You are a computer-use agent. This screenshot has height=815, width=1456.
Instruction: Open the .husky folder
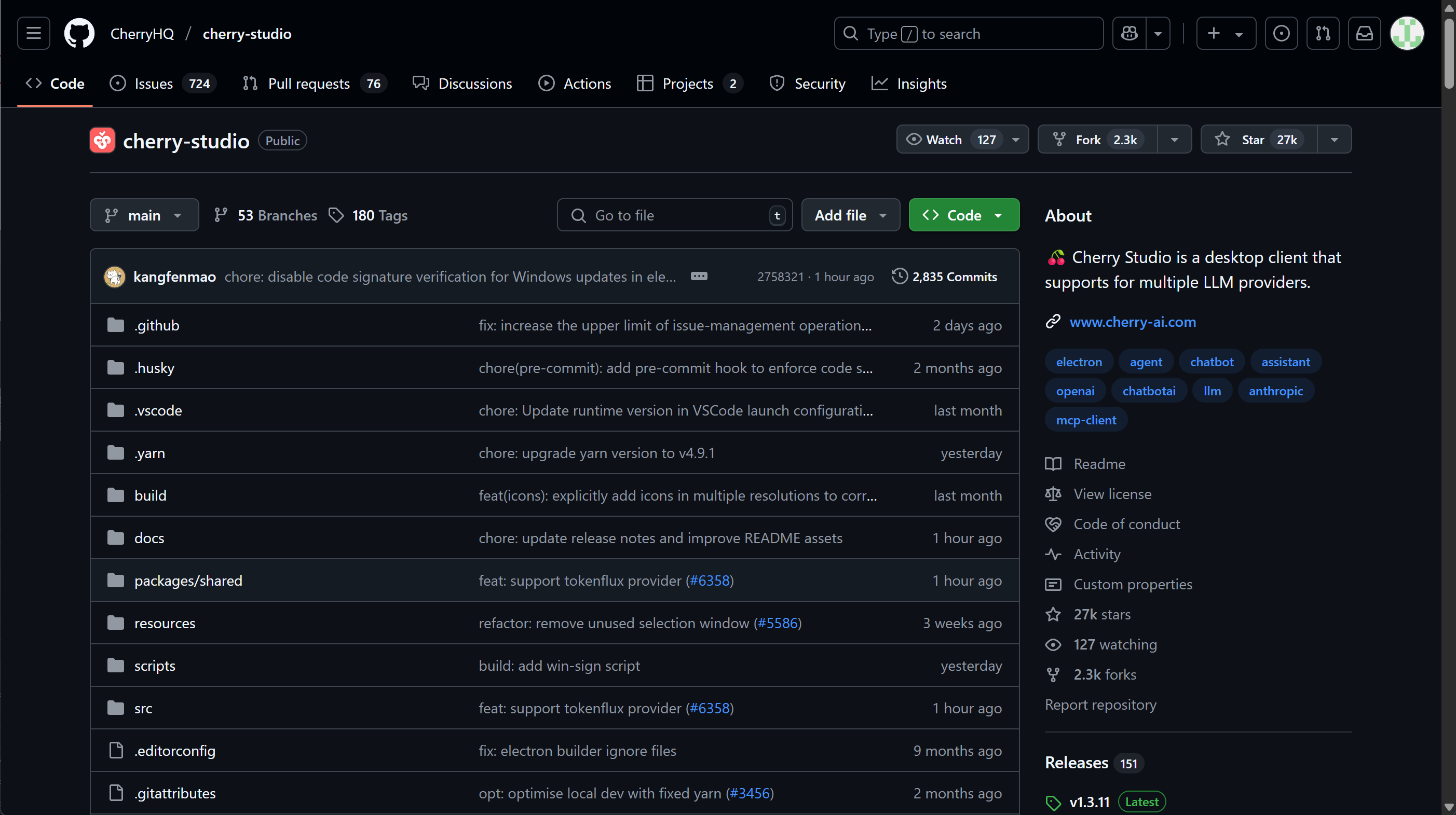[x=154, y=368]
